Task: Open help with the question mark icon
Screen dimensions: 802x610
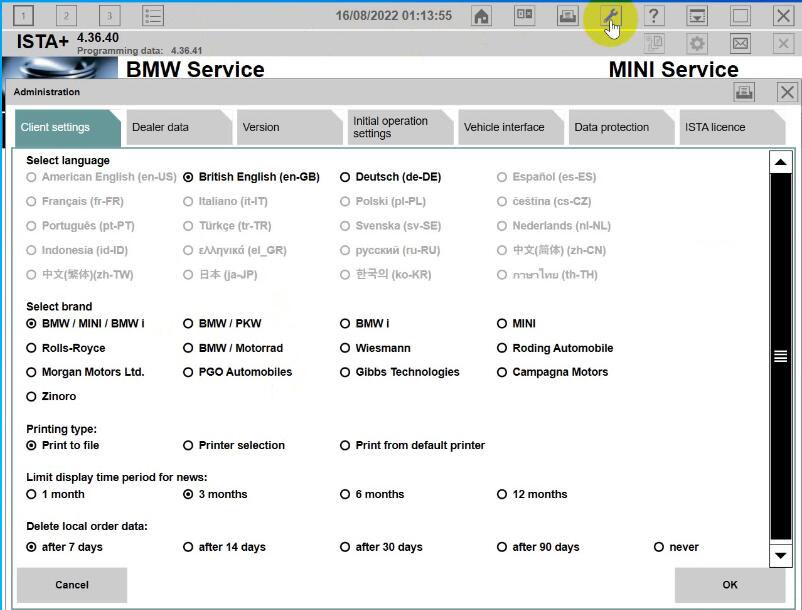Action: click(x=653, y=16)
